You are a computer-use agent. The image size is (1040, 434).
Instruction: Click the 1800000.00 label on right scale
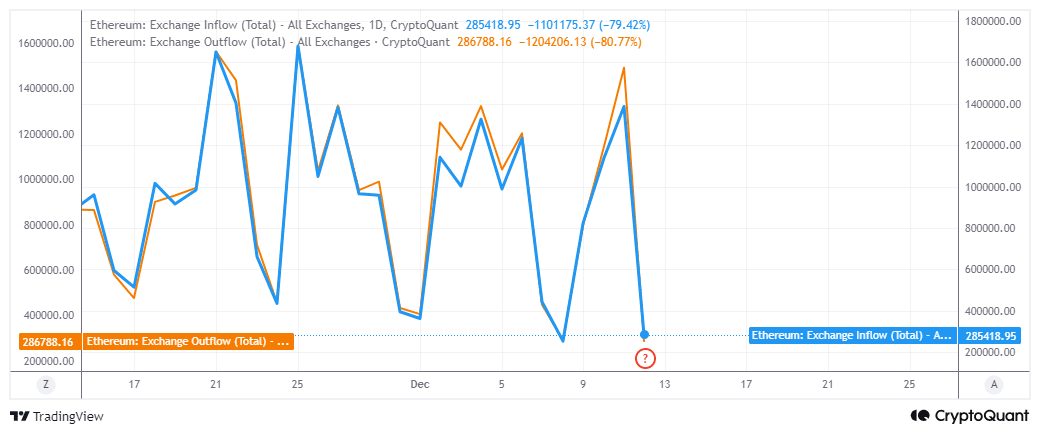pos(990,20)
